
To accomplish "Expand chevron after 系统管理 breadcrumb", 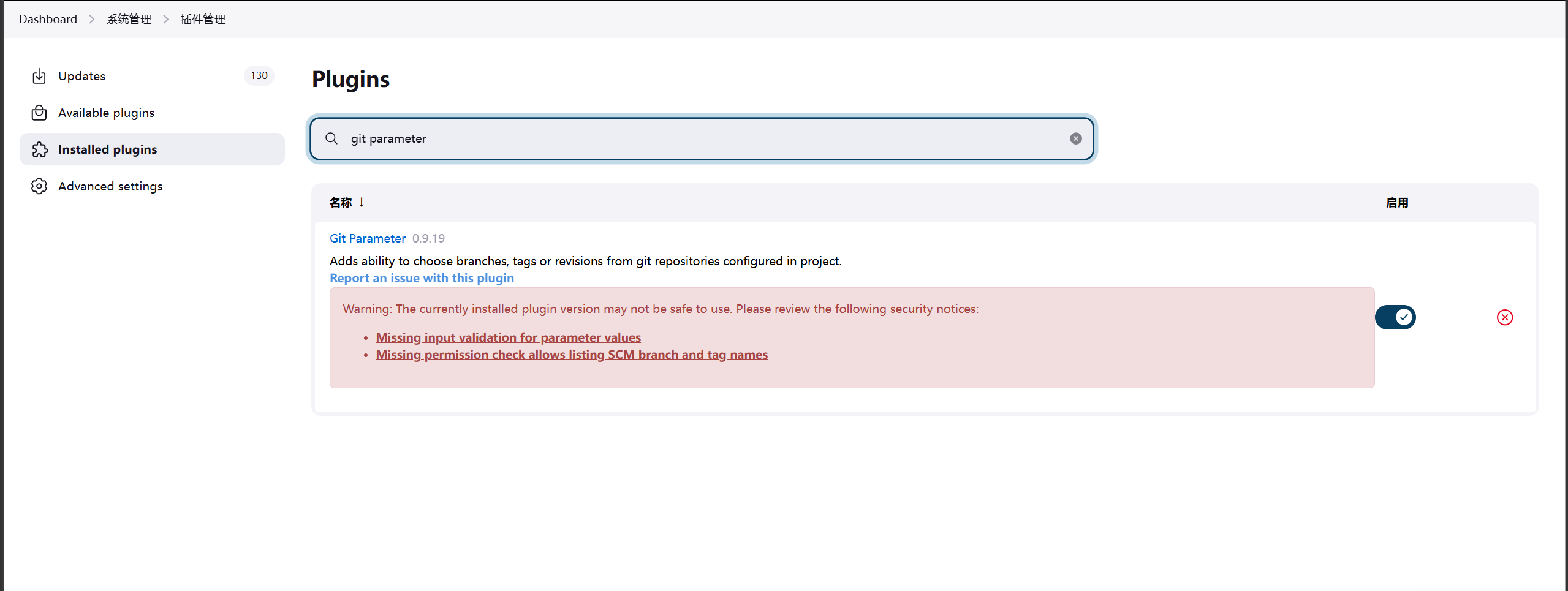I will pos(165,19).
